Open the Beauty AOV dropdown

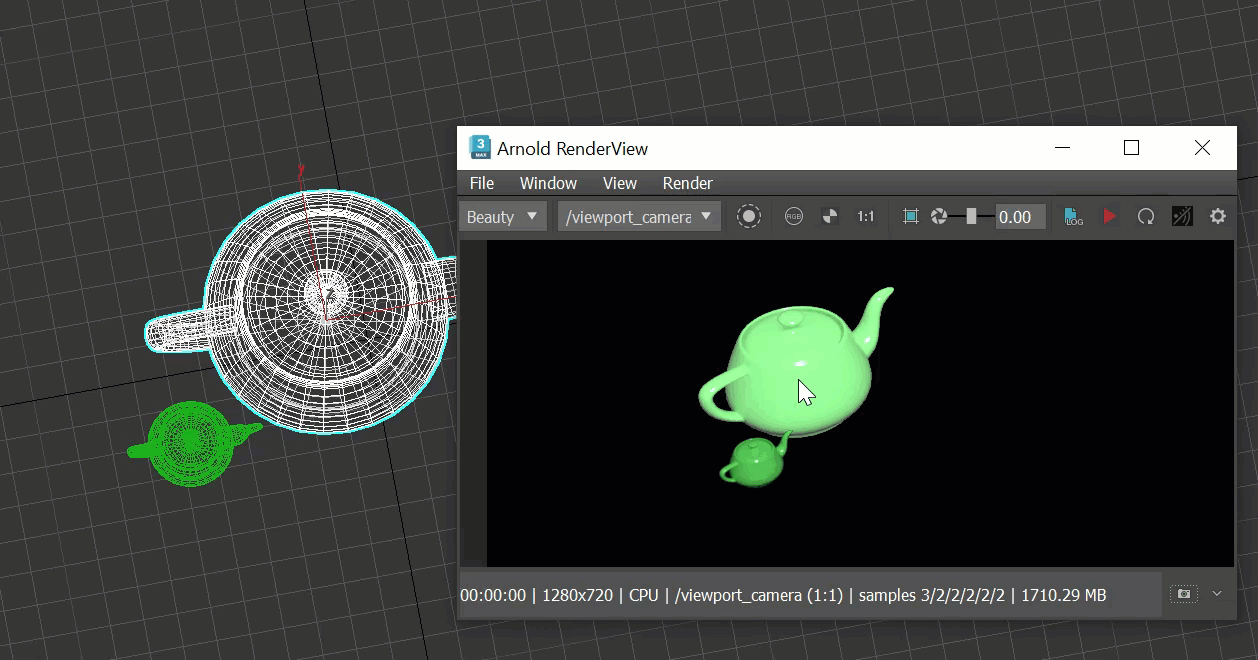tap(503, 216)
